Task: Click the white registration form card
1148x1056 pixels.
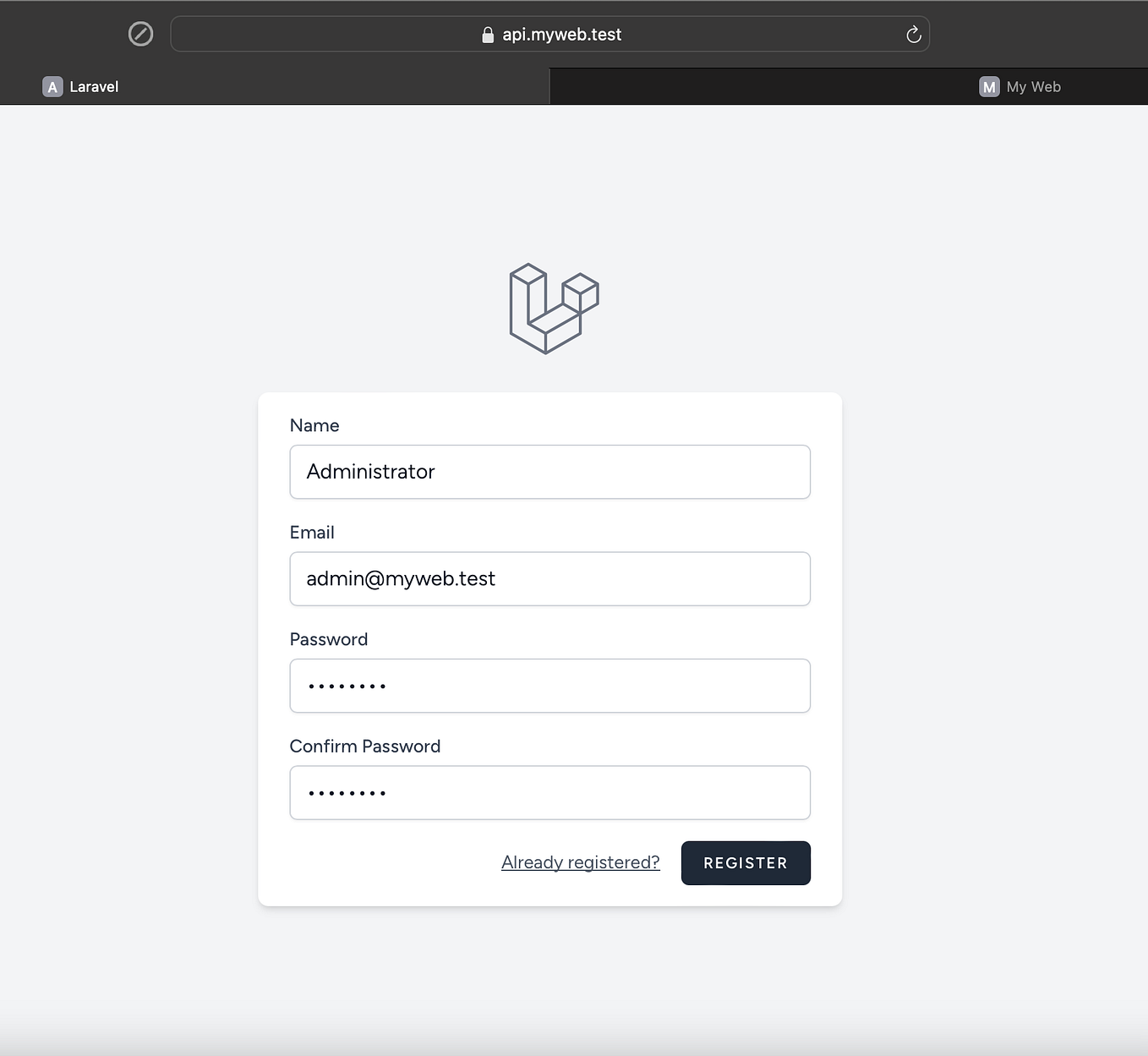Action: pos(549,406)
